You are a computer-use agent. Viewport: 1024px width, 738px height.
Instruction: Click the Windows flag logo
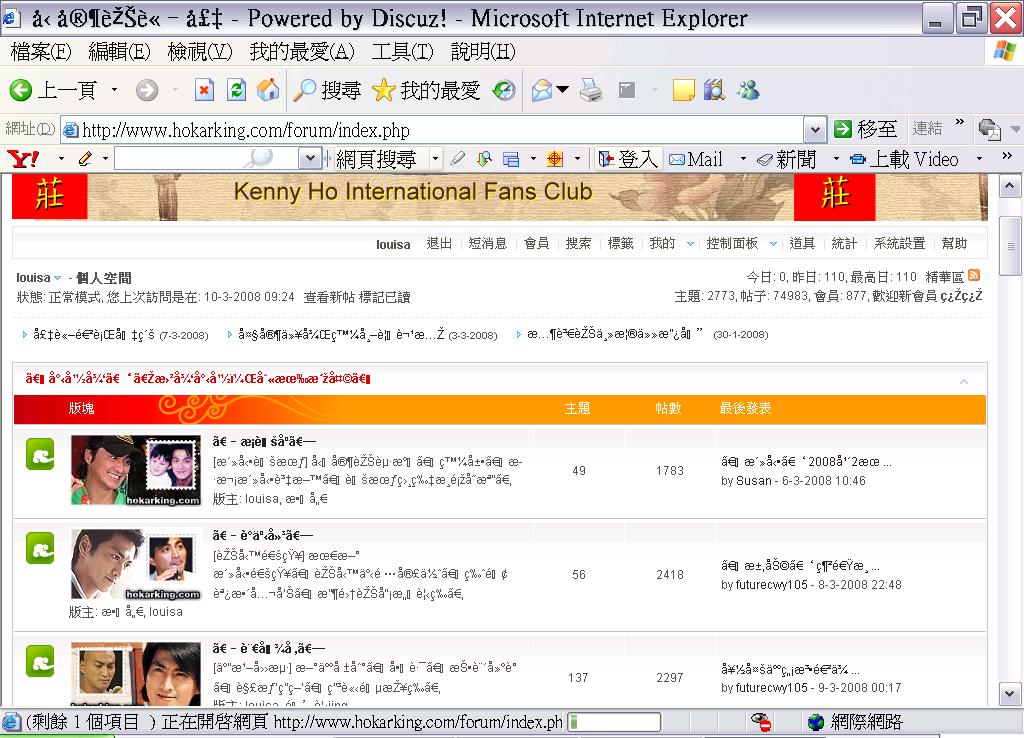point(1004,51)
